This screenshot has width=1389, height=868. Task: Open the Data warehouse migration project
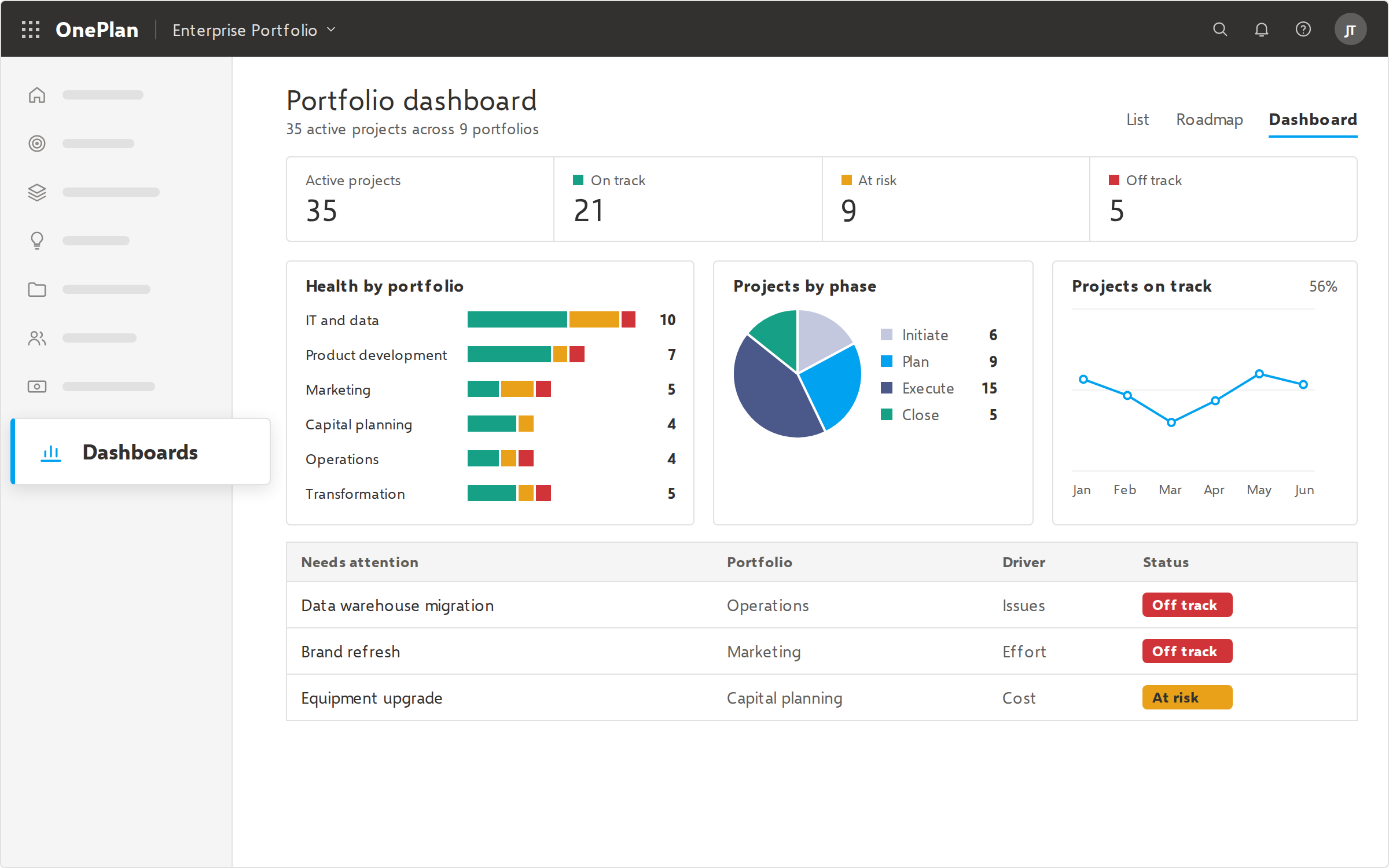398,605
